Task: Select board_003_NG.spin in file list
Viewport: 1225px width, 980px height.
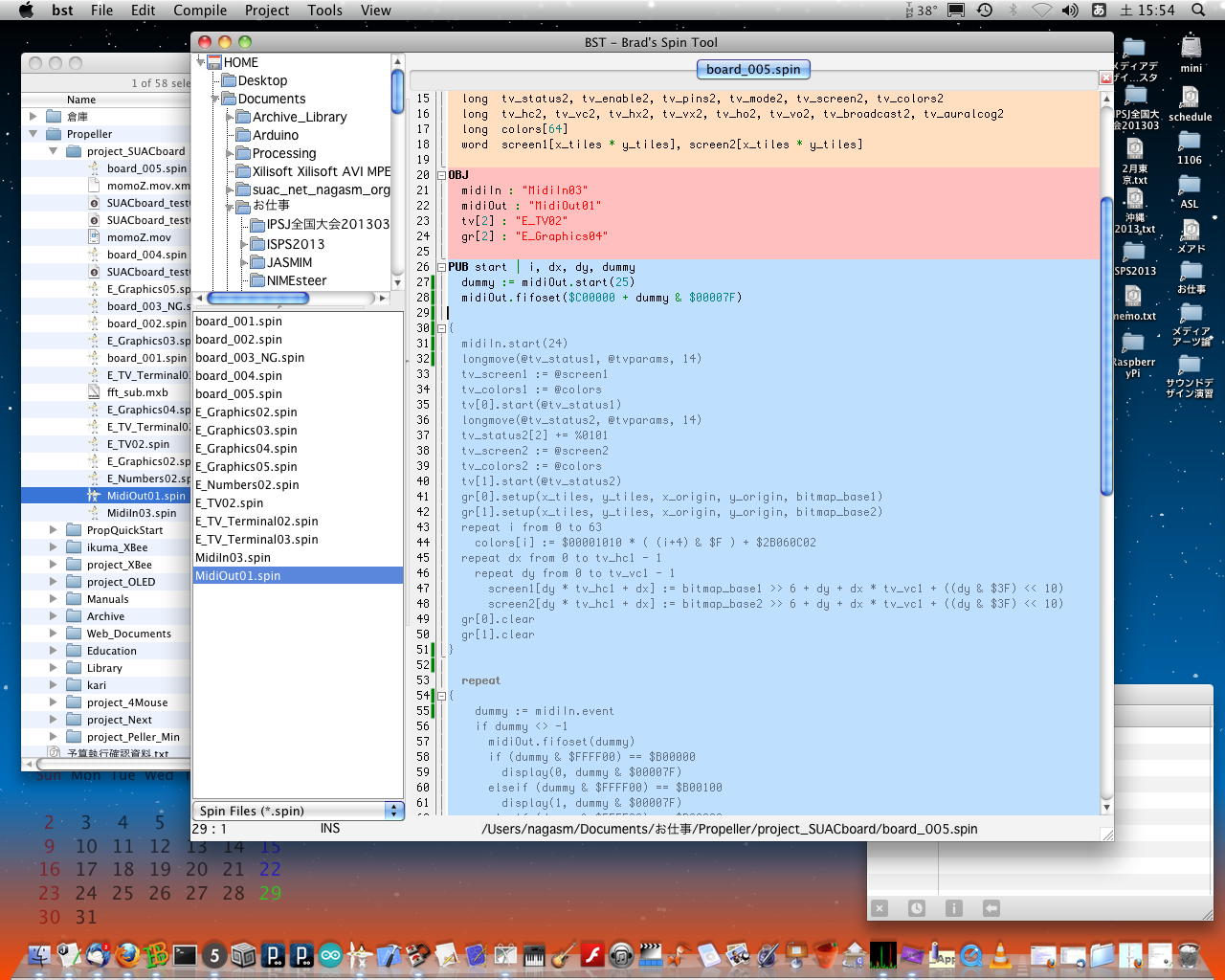Action: pyautogui.click(x=250, y=358)
